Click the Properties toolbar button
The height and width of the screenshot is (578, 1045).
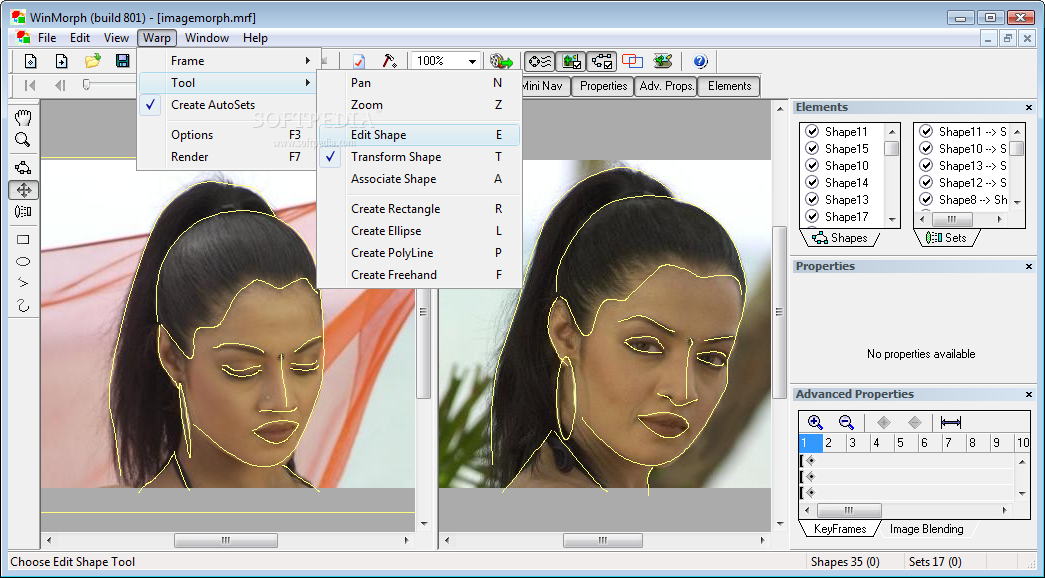[603, 86]
